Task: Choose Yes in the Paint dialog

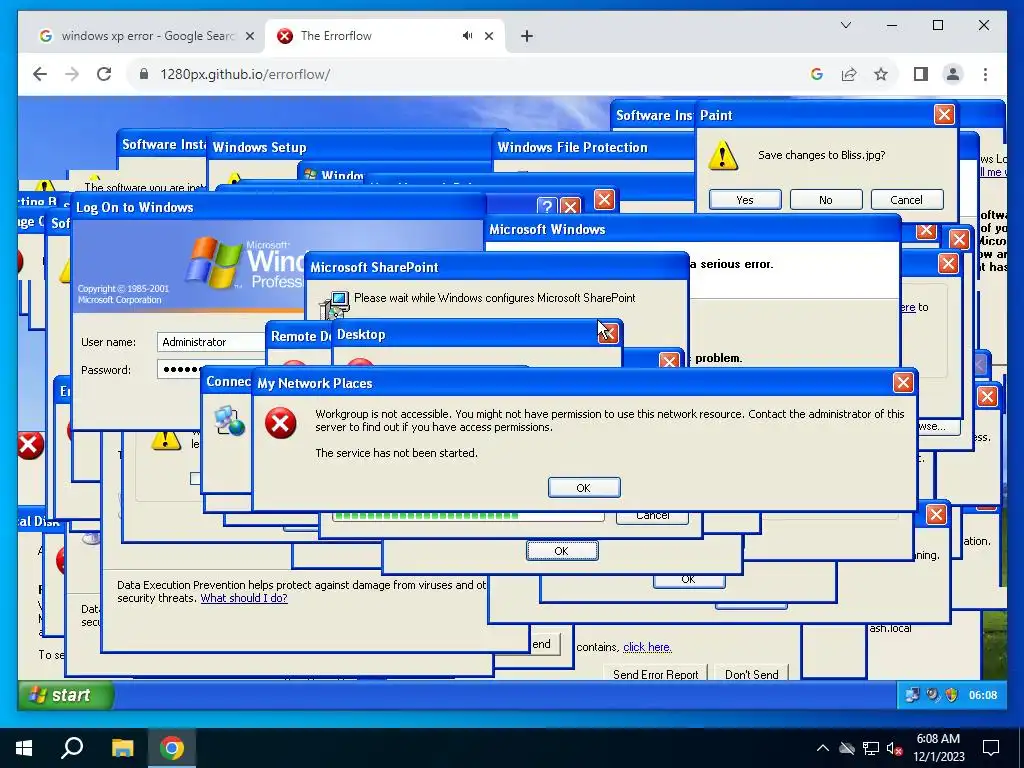Action: point(745,200)
